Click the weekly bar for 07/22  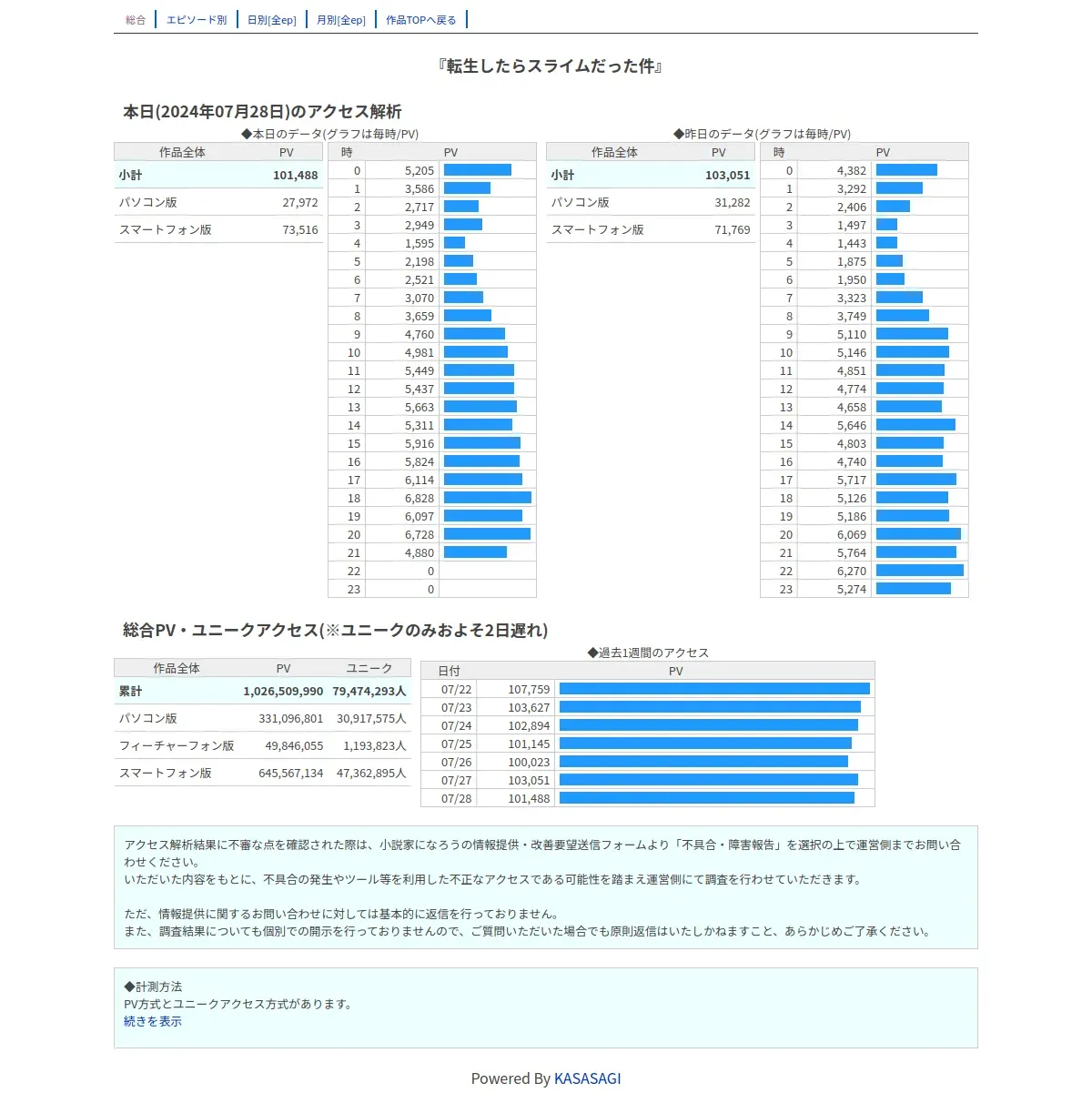(714, 689)
